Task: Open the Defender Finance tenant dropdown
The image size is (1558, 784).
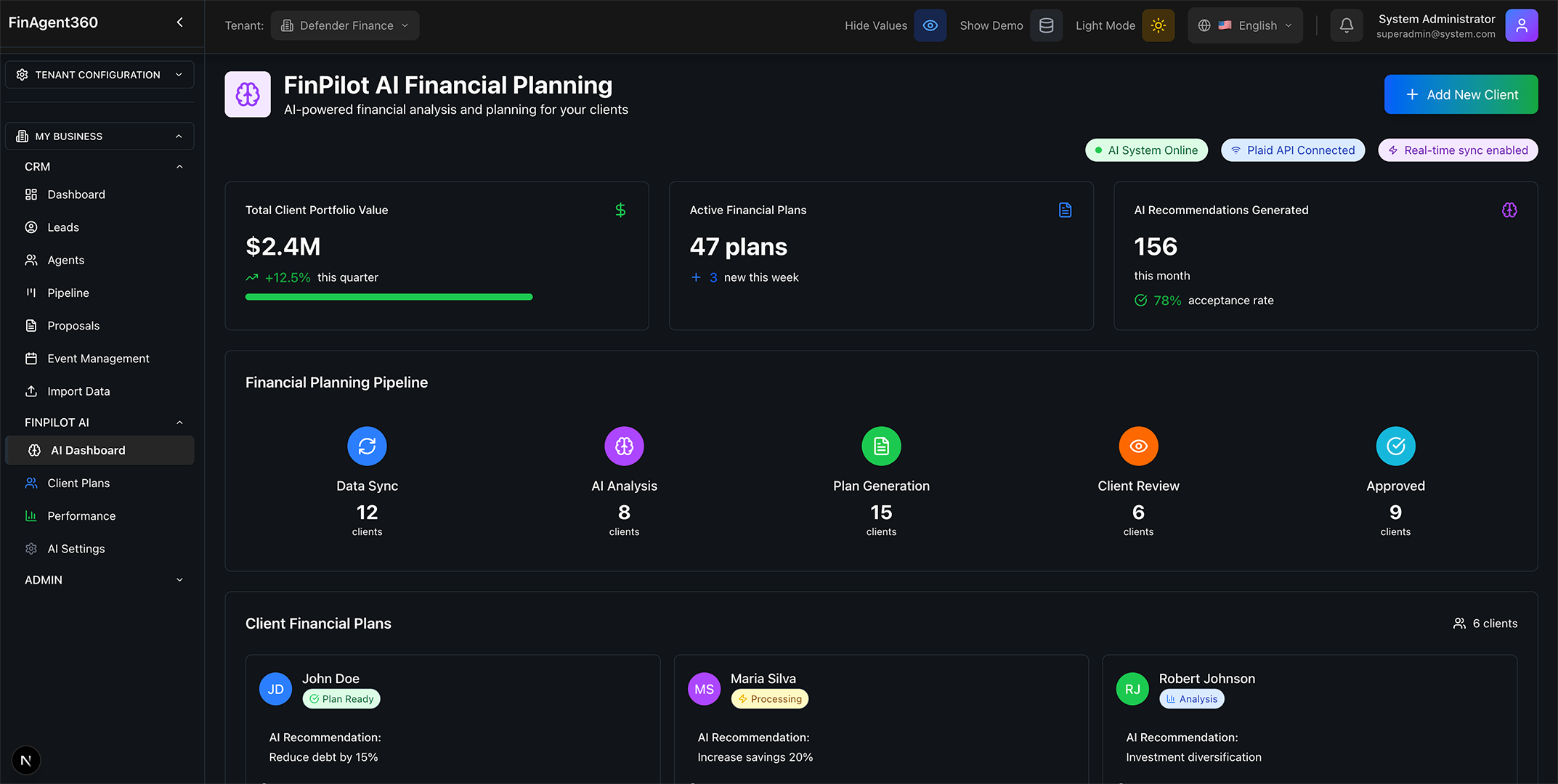Action: tap(344, 25)
